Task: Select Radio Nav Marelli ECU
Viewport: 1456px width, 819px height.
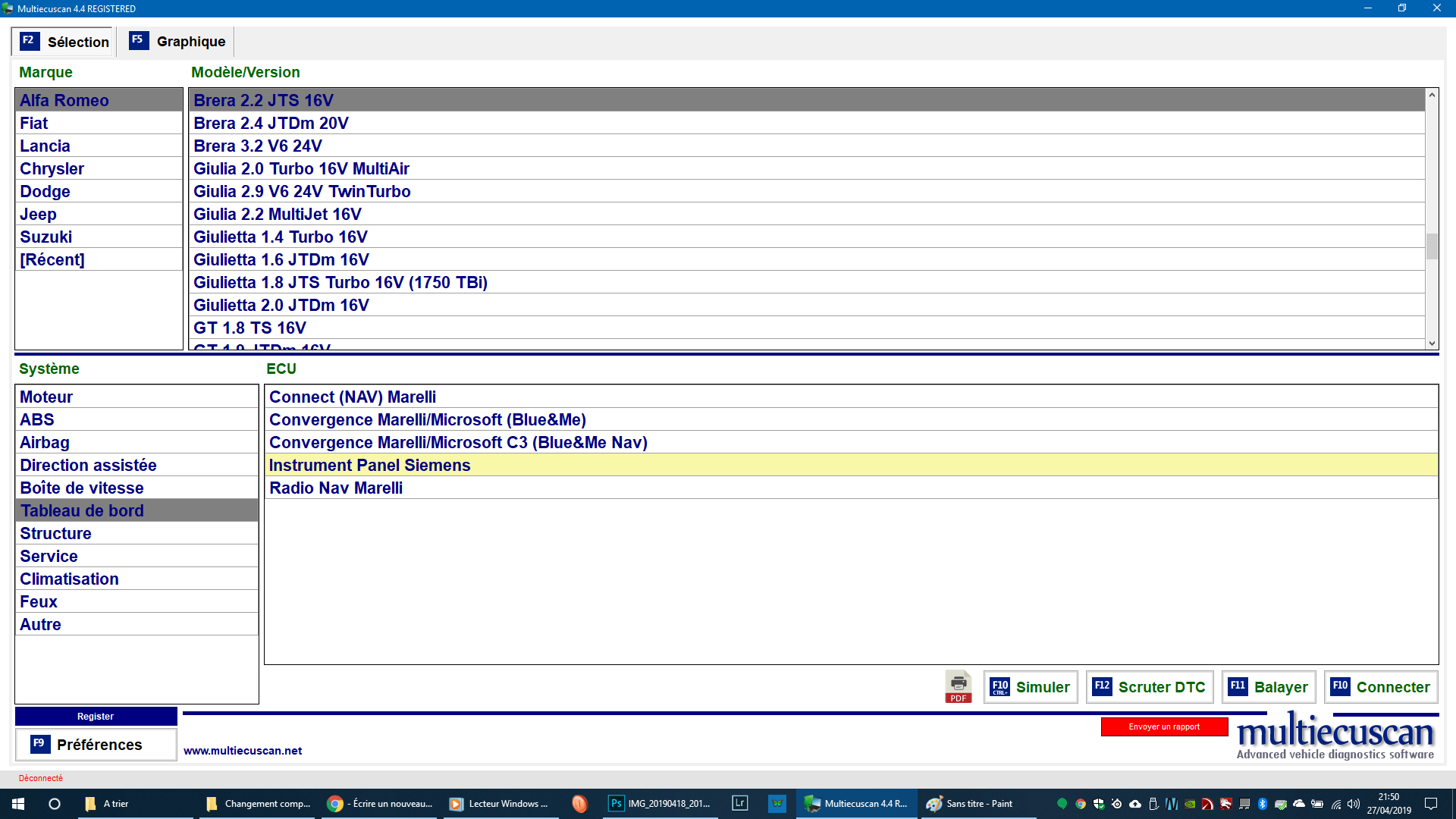Action: (336, 488)
